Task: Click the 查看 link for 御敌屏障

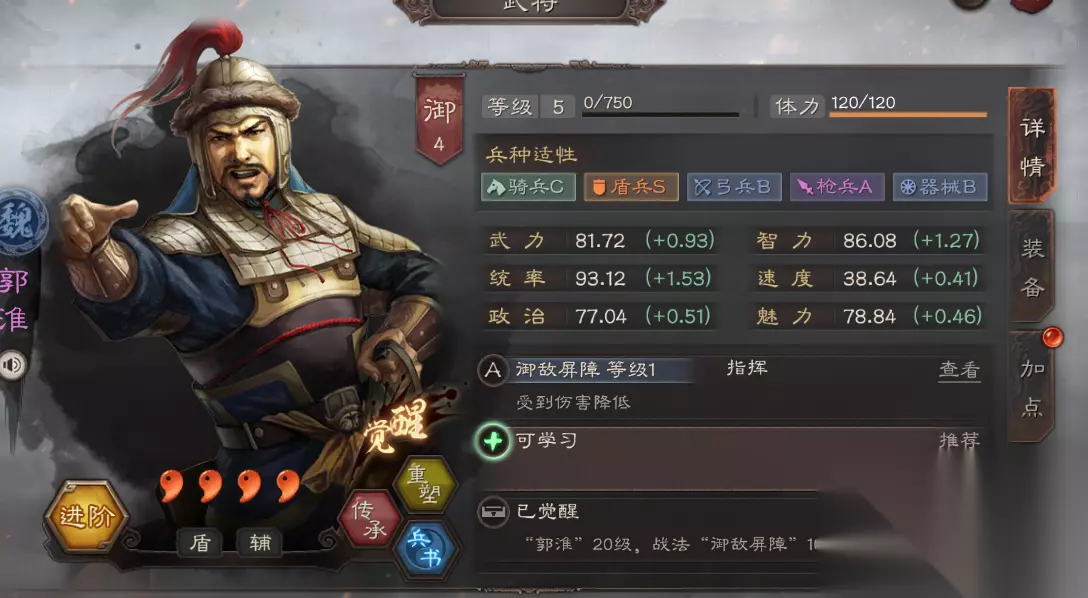Action: 960,370
